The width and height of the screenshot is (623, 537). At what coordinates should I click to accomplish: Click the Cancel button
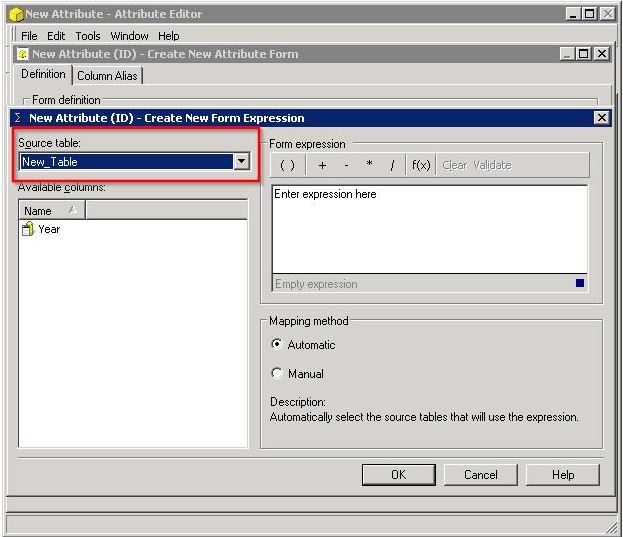481,475
